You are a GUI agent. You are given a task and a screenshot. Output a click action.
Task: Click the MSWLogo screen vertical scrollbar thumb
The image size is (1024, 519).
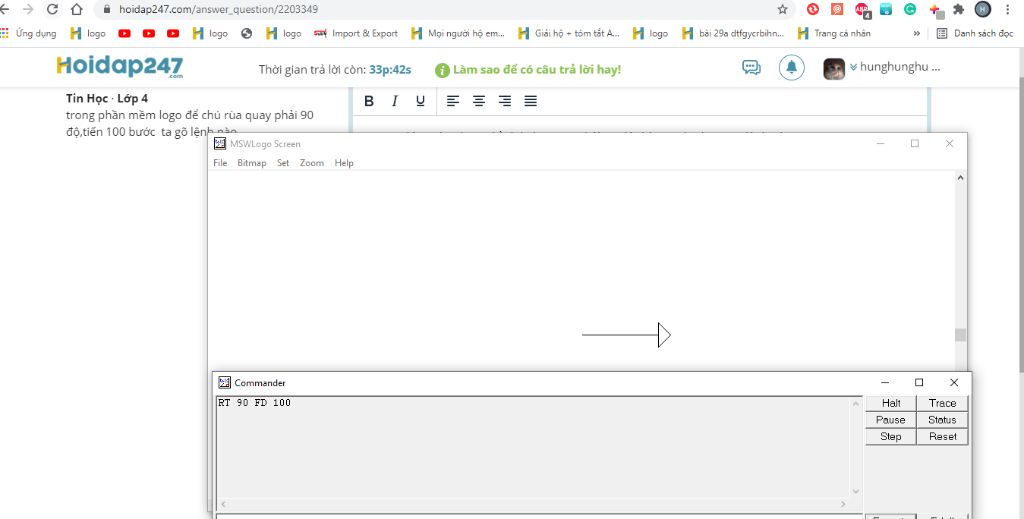point(960,335)
